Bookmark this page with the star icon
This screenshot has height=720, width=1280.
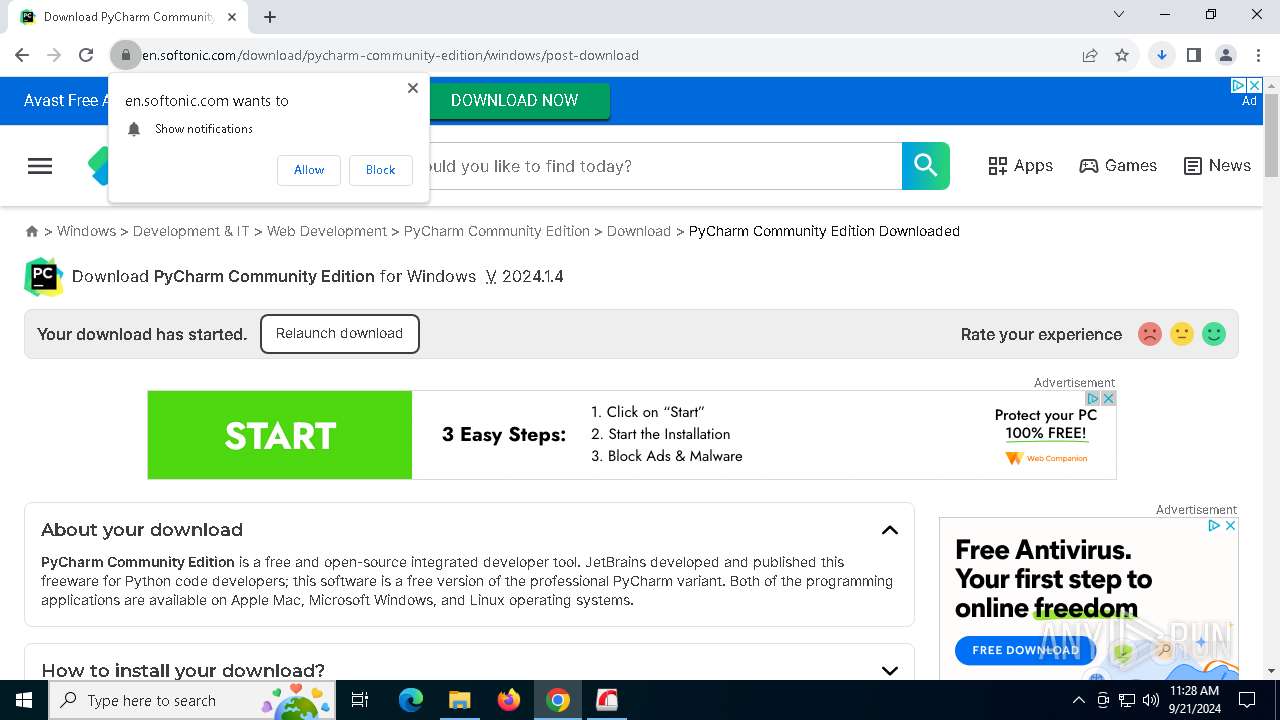pos(1122,55)
